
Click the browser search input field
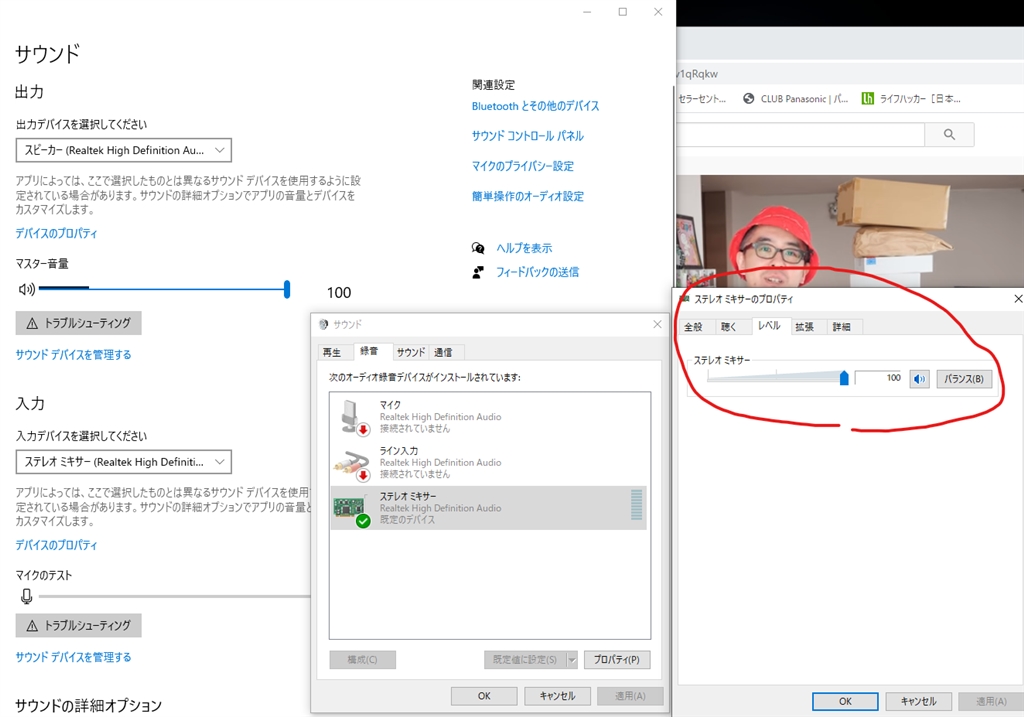[x=802, y=135]
